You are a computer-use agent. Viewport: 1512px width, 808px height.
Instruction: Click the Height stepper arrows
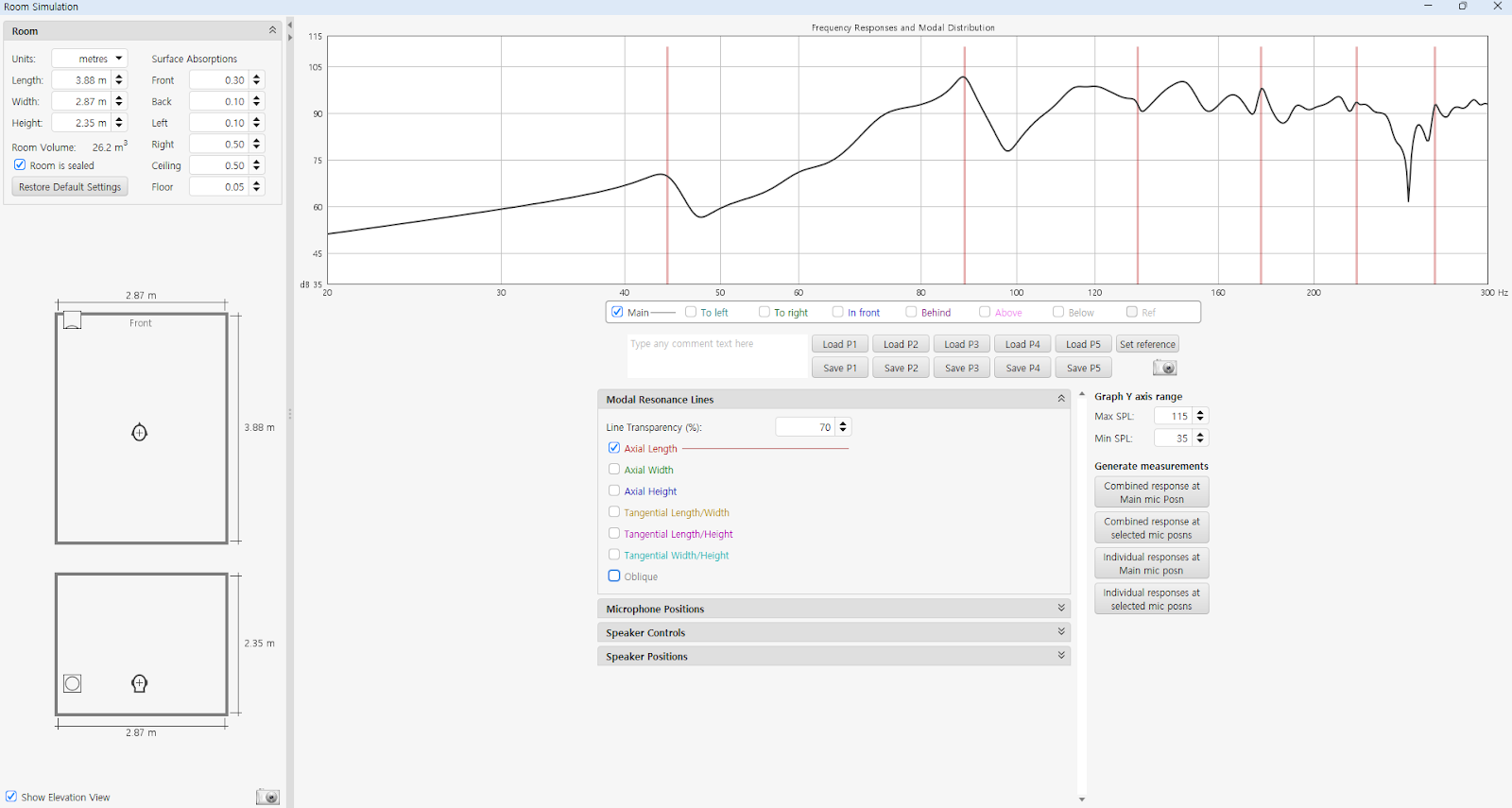click(119, 123)
